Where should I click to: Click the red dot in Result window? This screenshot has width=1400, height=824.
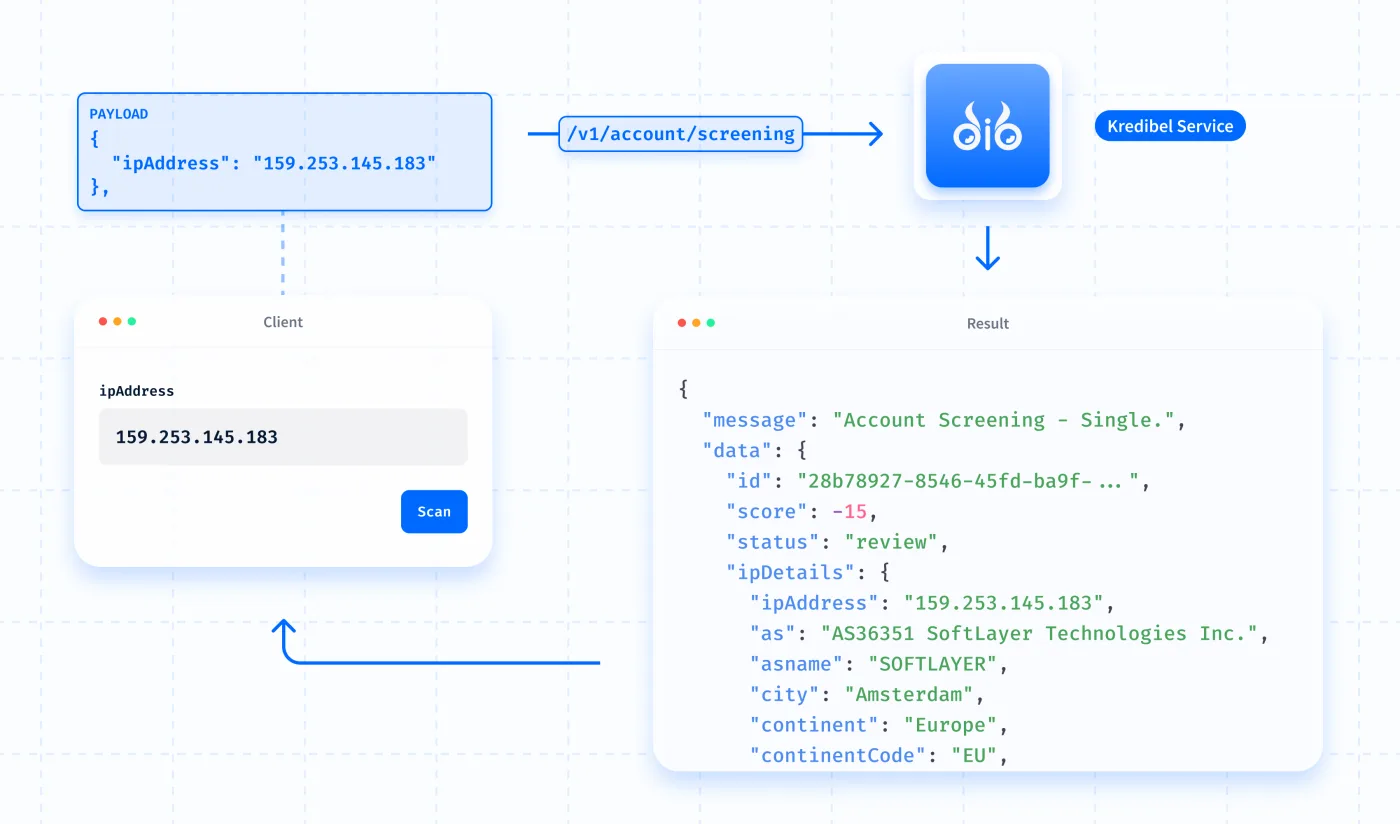coord(682,323)
